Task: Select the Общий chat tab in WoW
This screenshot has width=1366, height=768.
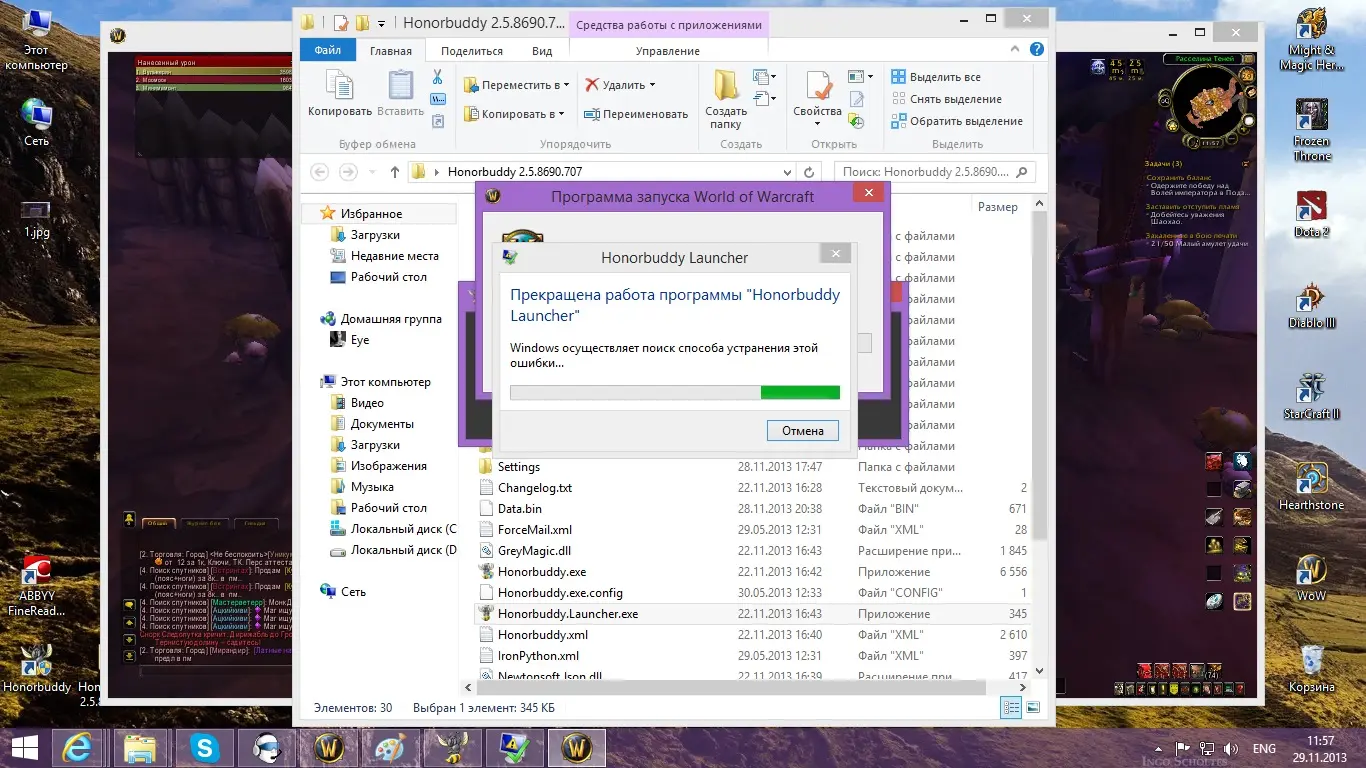Action: [x=157, y=522]
